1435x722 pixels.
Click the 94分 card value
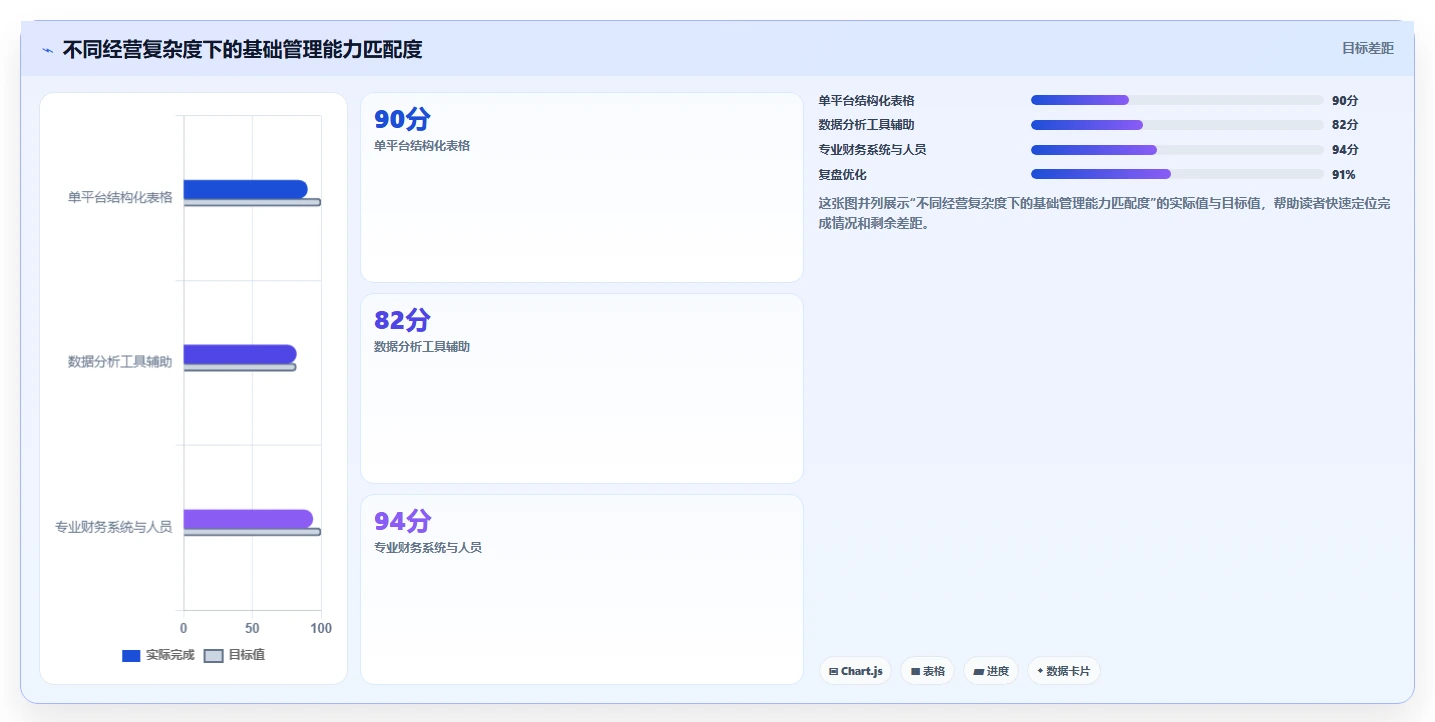402,521
